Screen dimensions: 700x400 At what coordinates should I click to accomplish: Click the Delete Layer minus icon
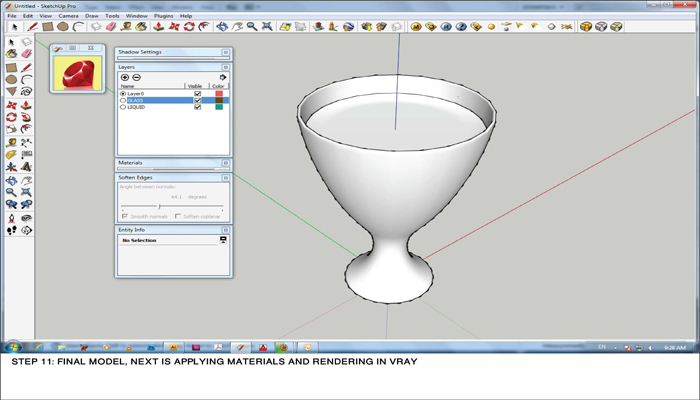[136, 77]
